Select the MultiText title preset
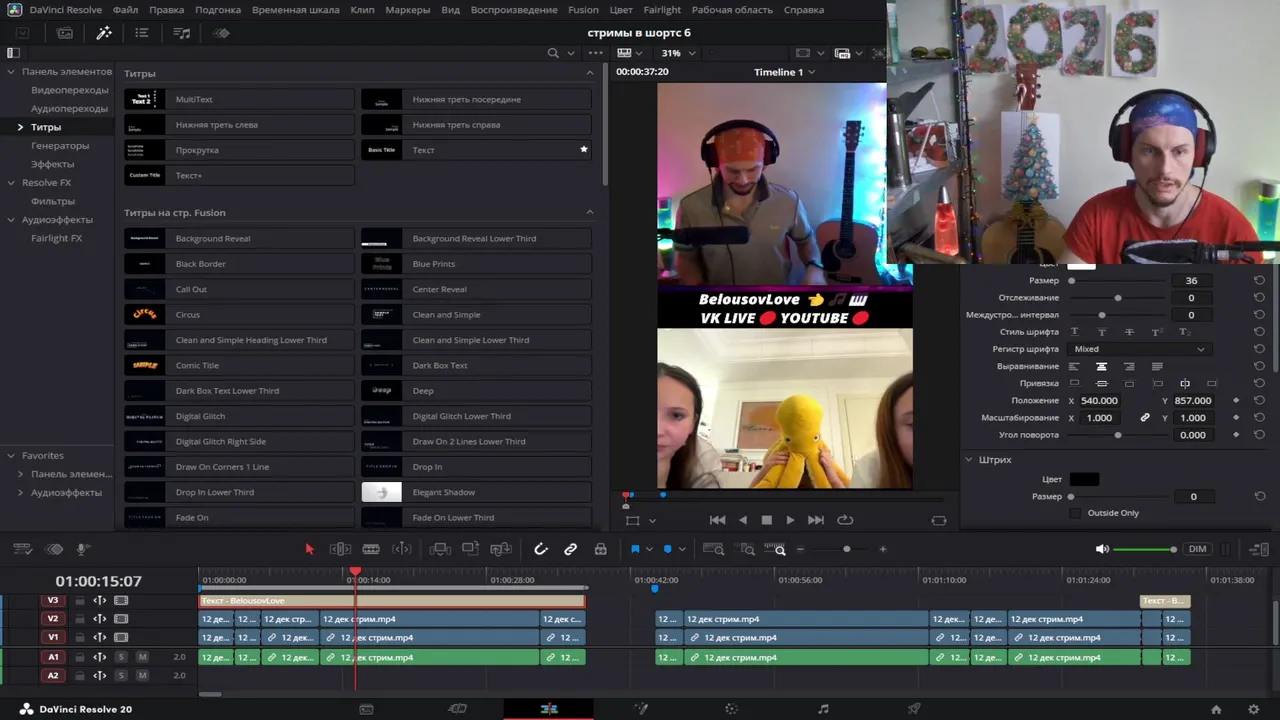Screen dimensions: 1280x720 coord(239,99)
